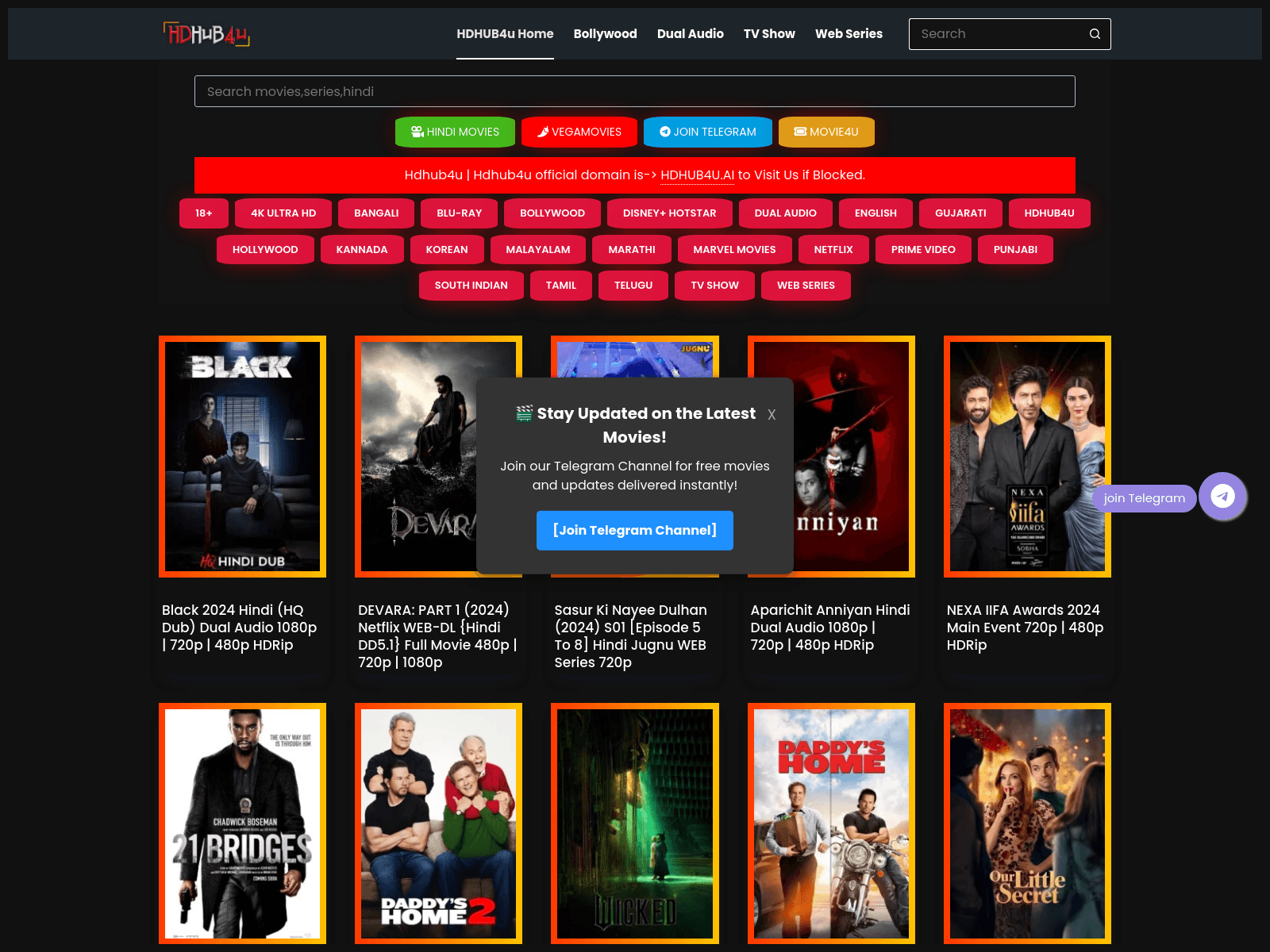Click the search magnifier icon in header
Viewport: 1270px width, 952px height.
pos(1095,34)
